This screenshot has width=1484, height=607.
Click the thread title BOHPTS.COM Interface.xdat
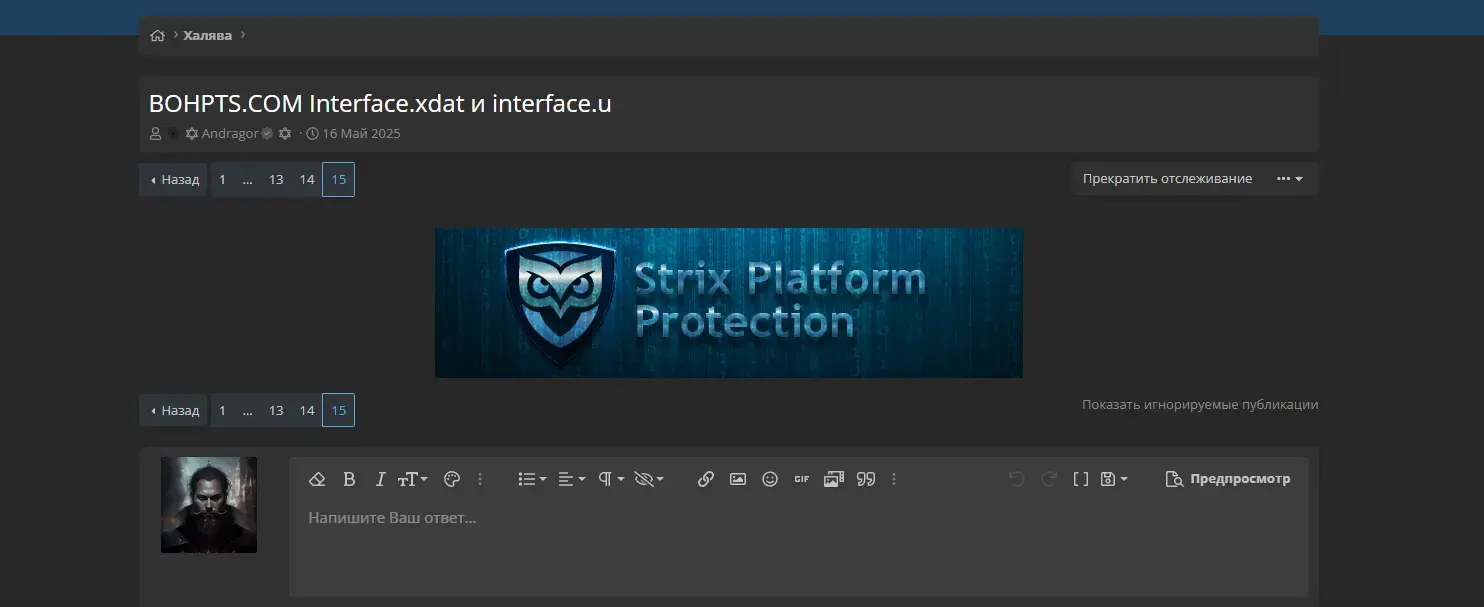coord(380,103)
